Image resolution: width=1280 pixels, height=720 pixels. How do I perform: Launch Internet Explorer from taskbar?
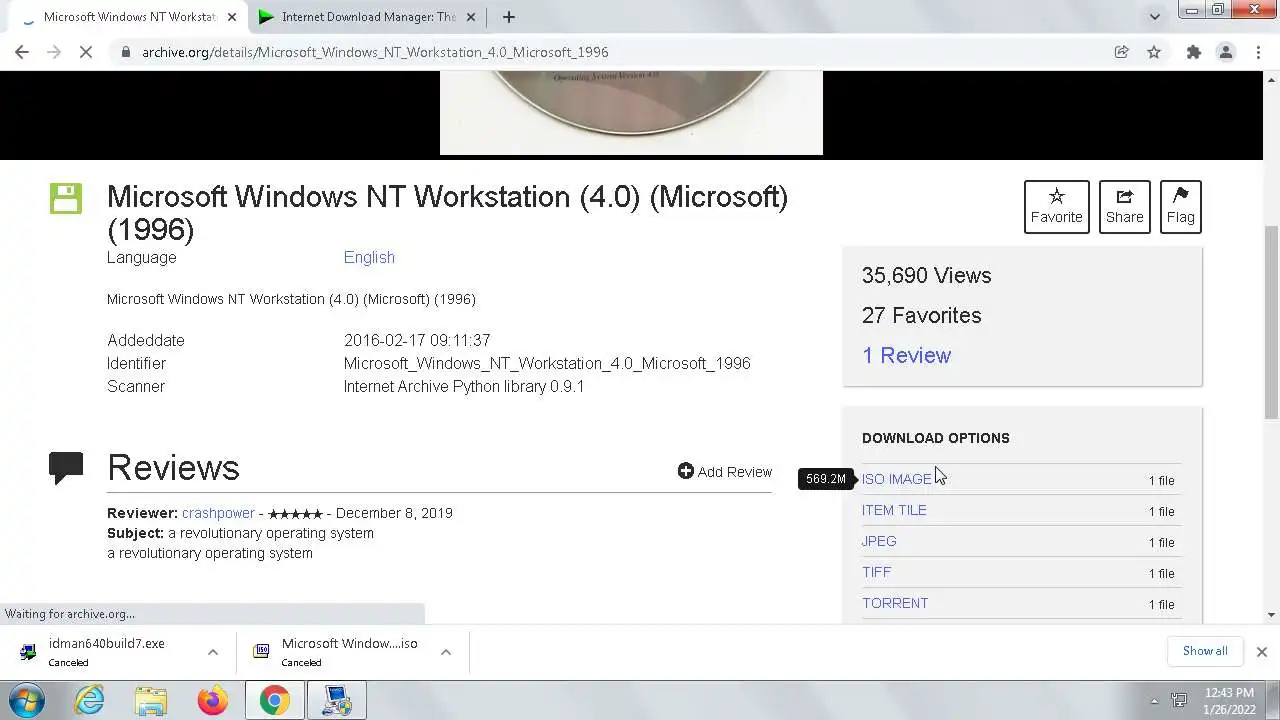[x=89, y=700]
